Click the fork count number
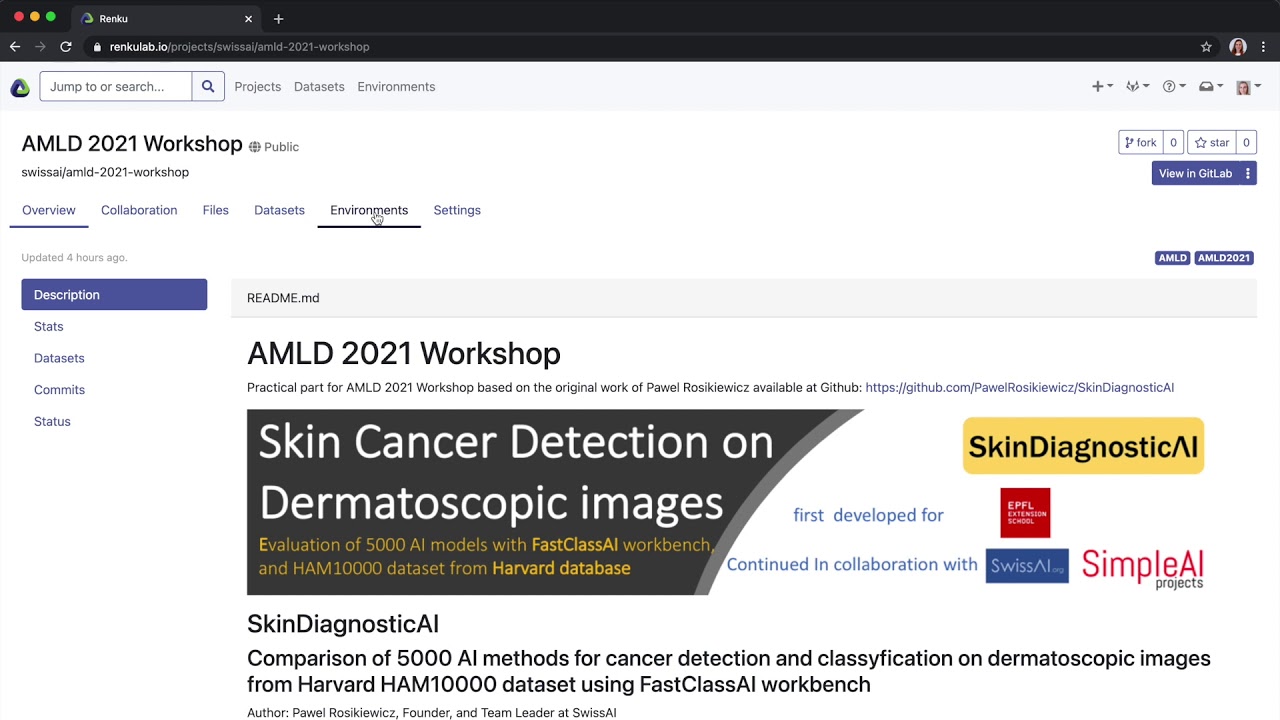Viewport: 1280px width, 720px height. point(1173,142)
